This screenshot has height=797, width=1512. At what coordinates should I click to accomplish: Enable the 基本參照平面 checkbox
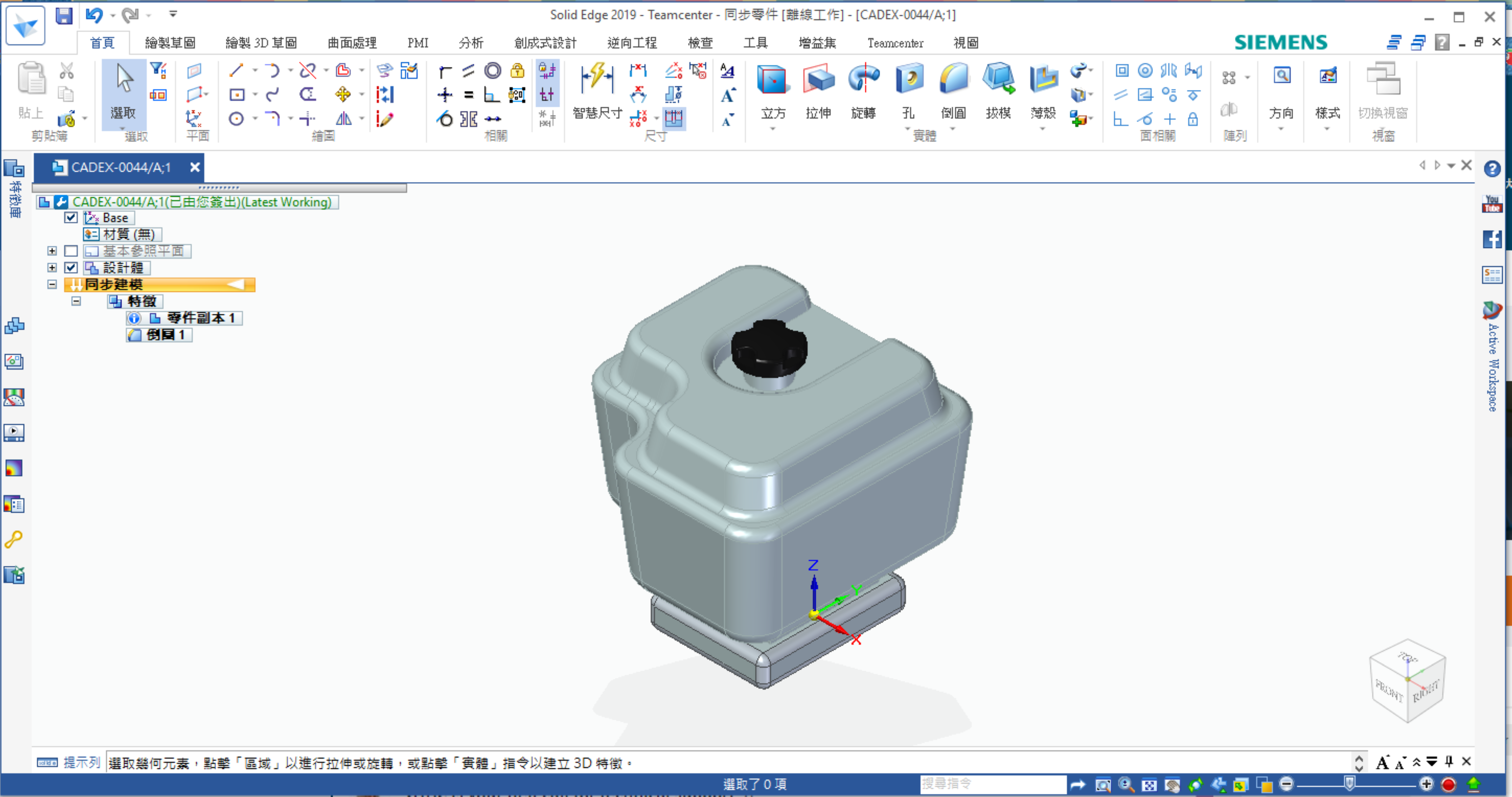coord(71,251)
